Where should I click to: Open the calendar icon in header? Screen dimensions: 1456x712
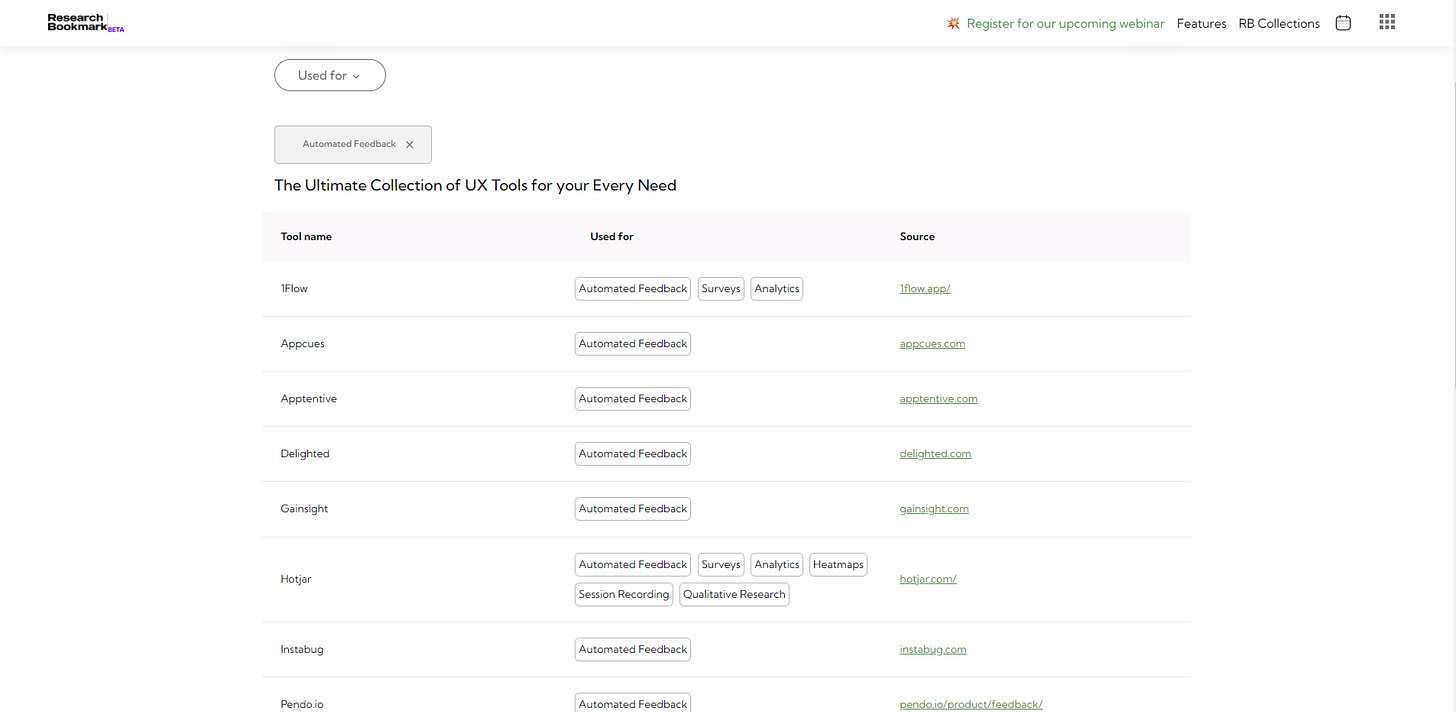click(1343, 23)
